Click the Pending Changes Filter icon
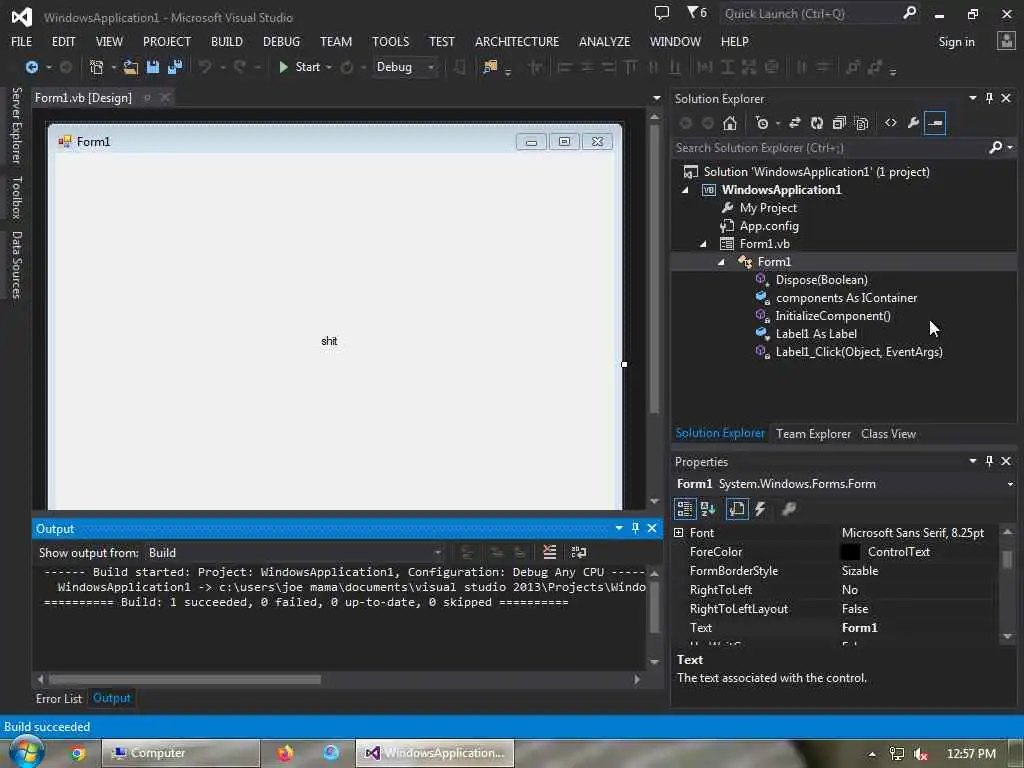This screenshot has height=768, width=1024. (x=762, y=123)
